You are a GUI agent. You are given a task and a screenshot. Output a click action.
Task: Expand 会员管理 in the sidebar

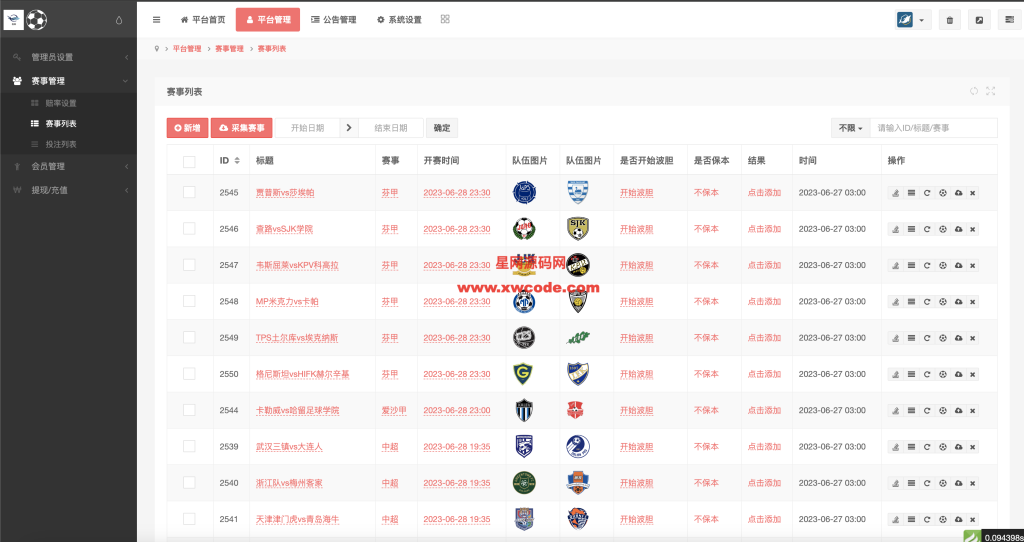(68, 166)
